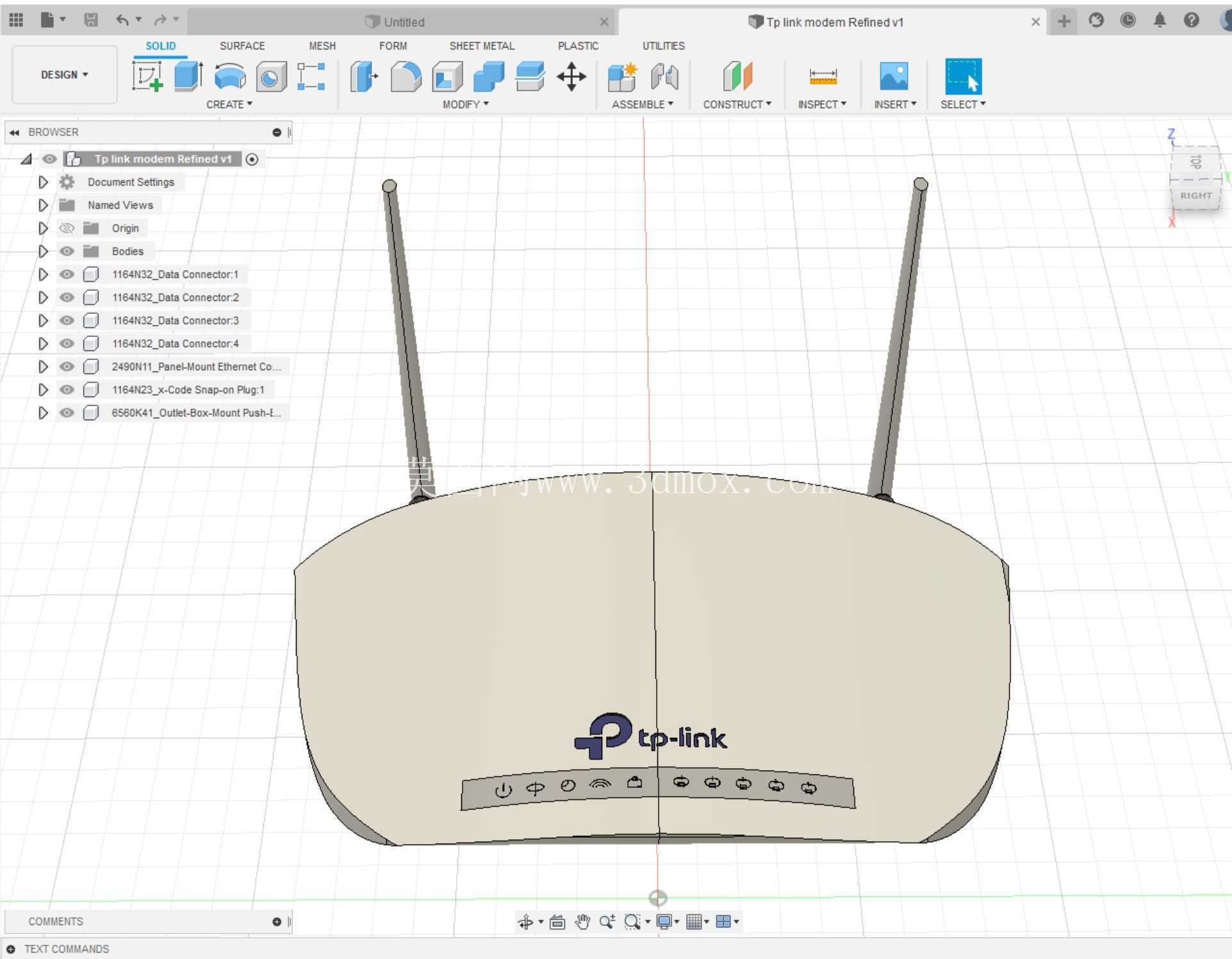Activate the Select tool icon
The height and width of the screenshot is (959, 1232).
point(963,76)
